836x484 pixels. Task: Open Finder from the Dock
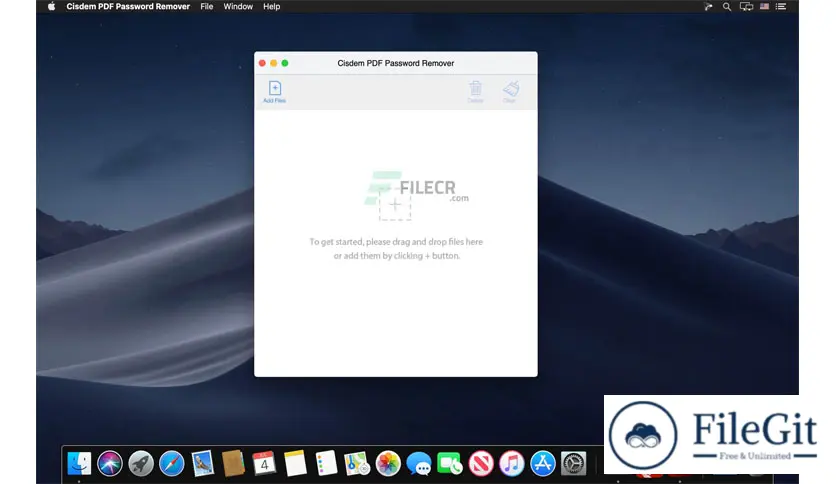point(79,463)
